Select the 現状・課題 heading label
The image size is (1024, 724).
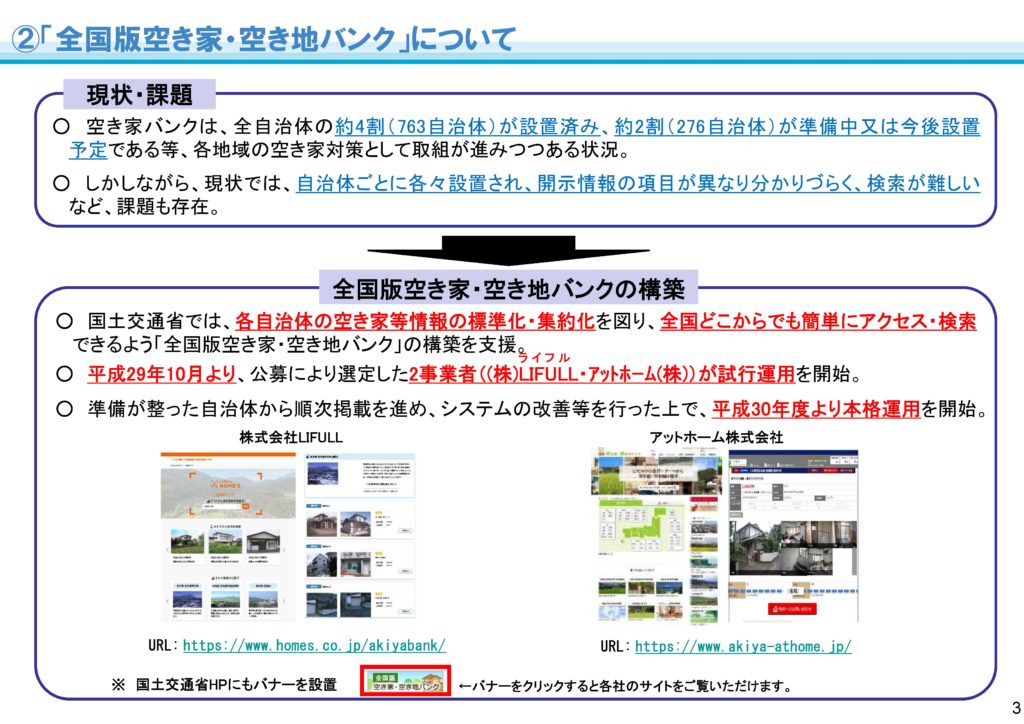(x=139, y=95)
